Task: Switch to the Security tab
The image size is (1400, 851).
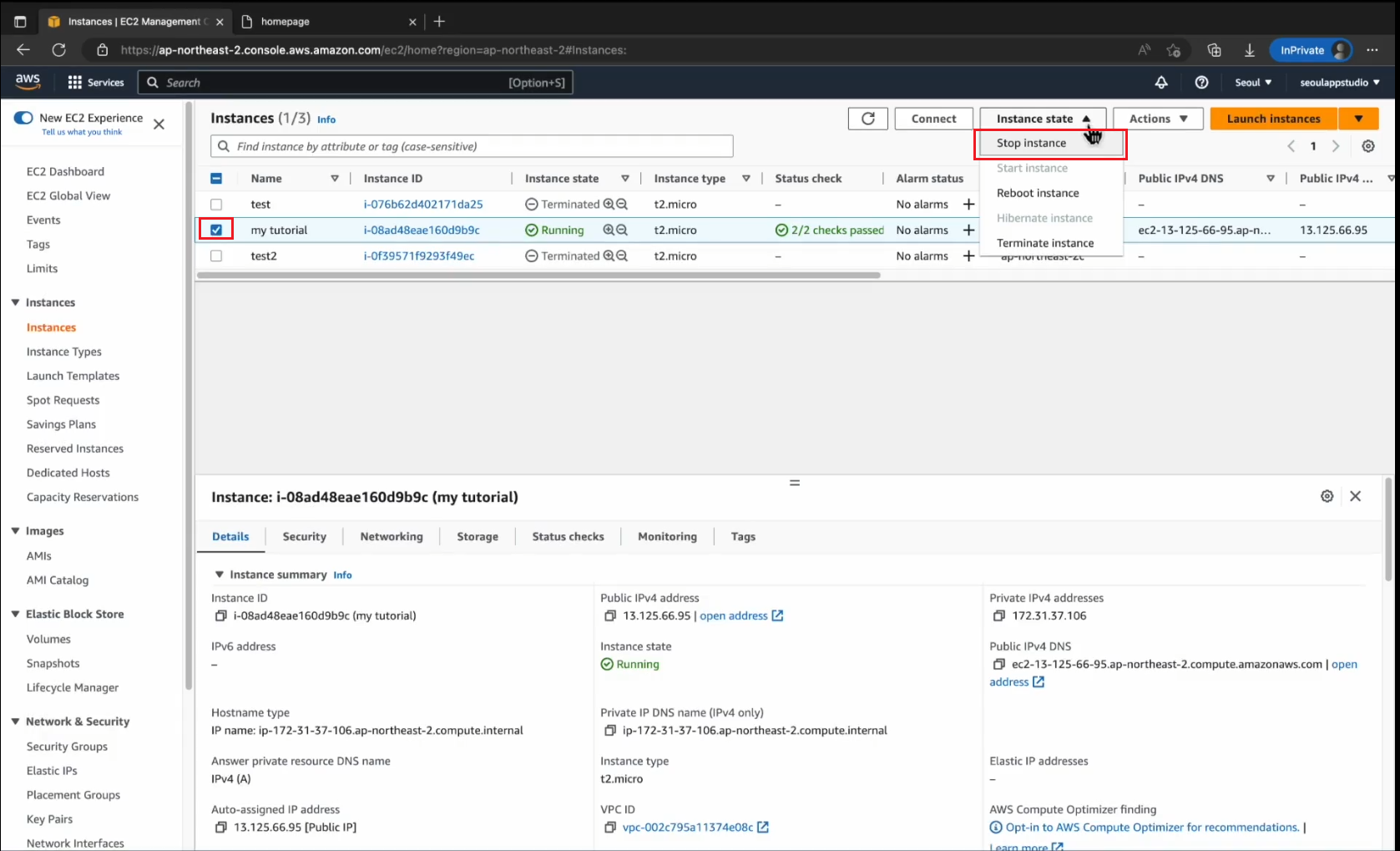Action: (304, 536)
